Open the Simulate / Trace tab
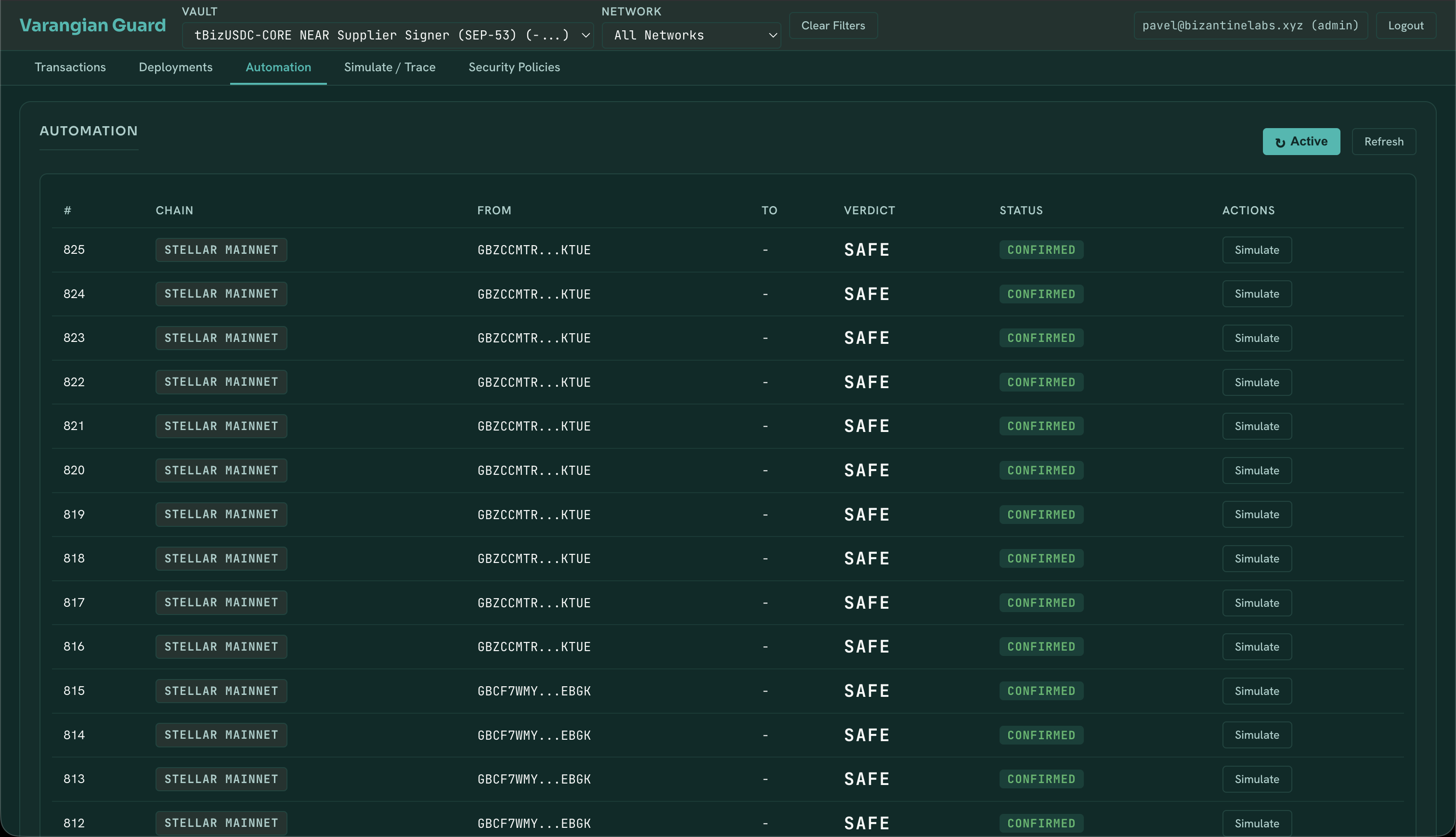 pos(390,67)
